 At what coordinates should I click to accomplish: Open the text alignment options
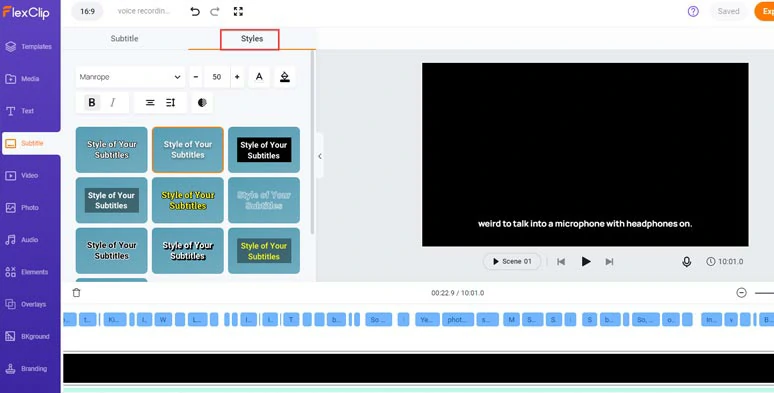tap(150, 103)
